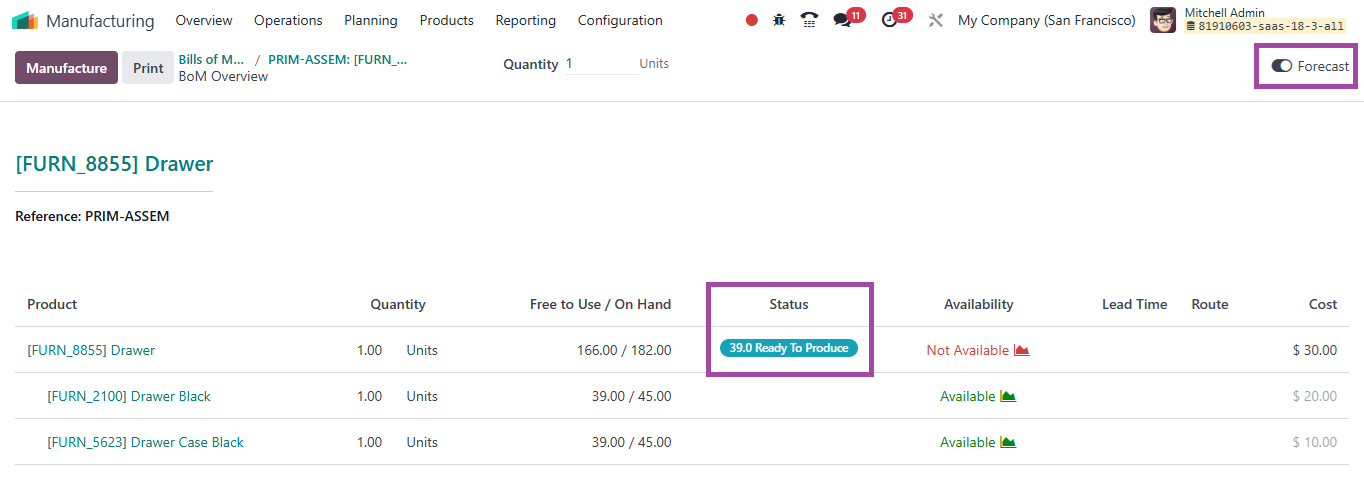Click the wrench tools icon

(x=936, y=20)
